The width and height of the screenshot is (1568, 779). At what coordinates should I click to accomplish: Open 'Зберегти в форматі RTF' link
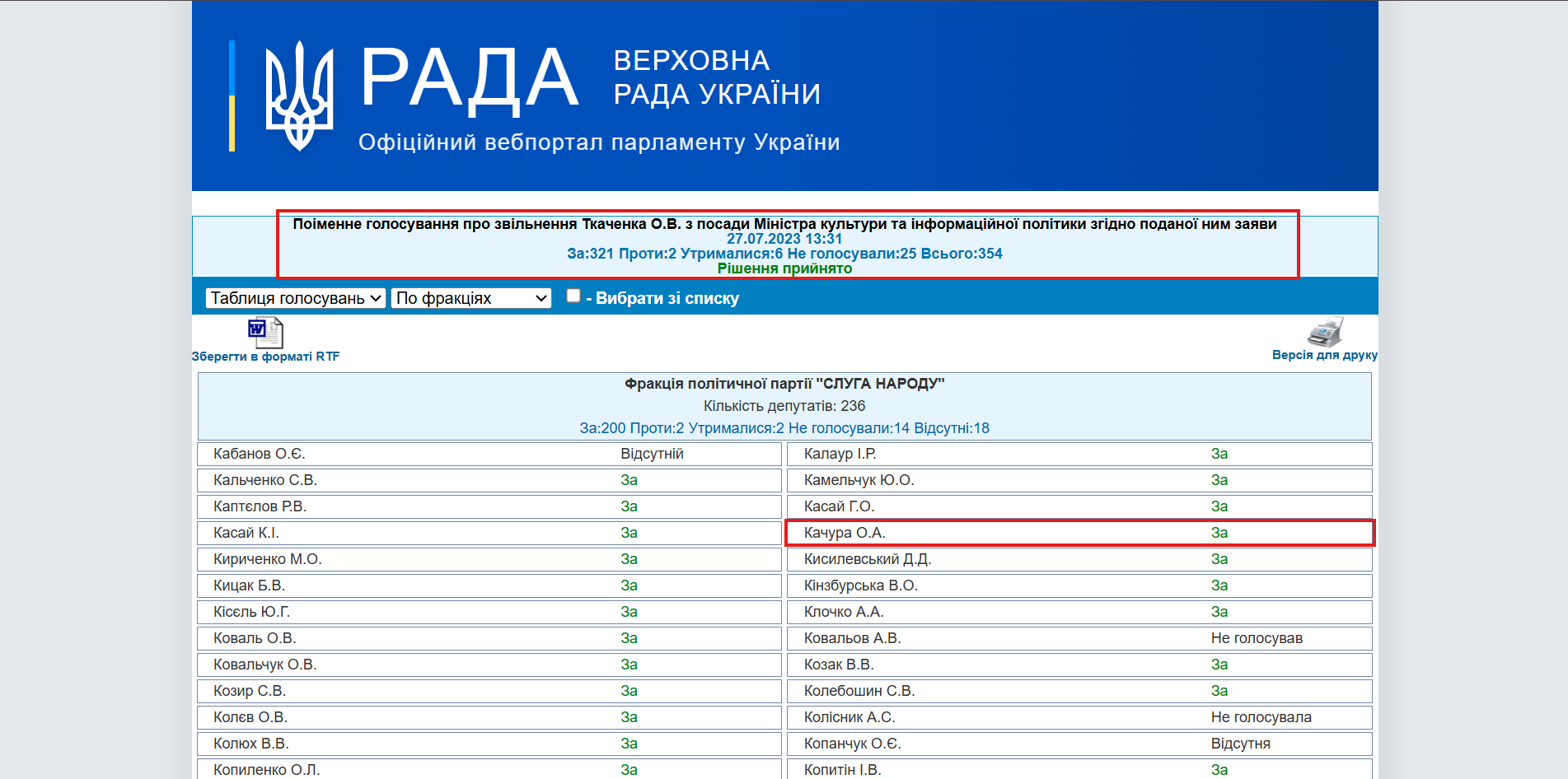(x=265, y=357)
